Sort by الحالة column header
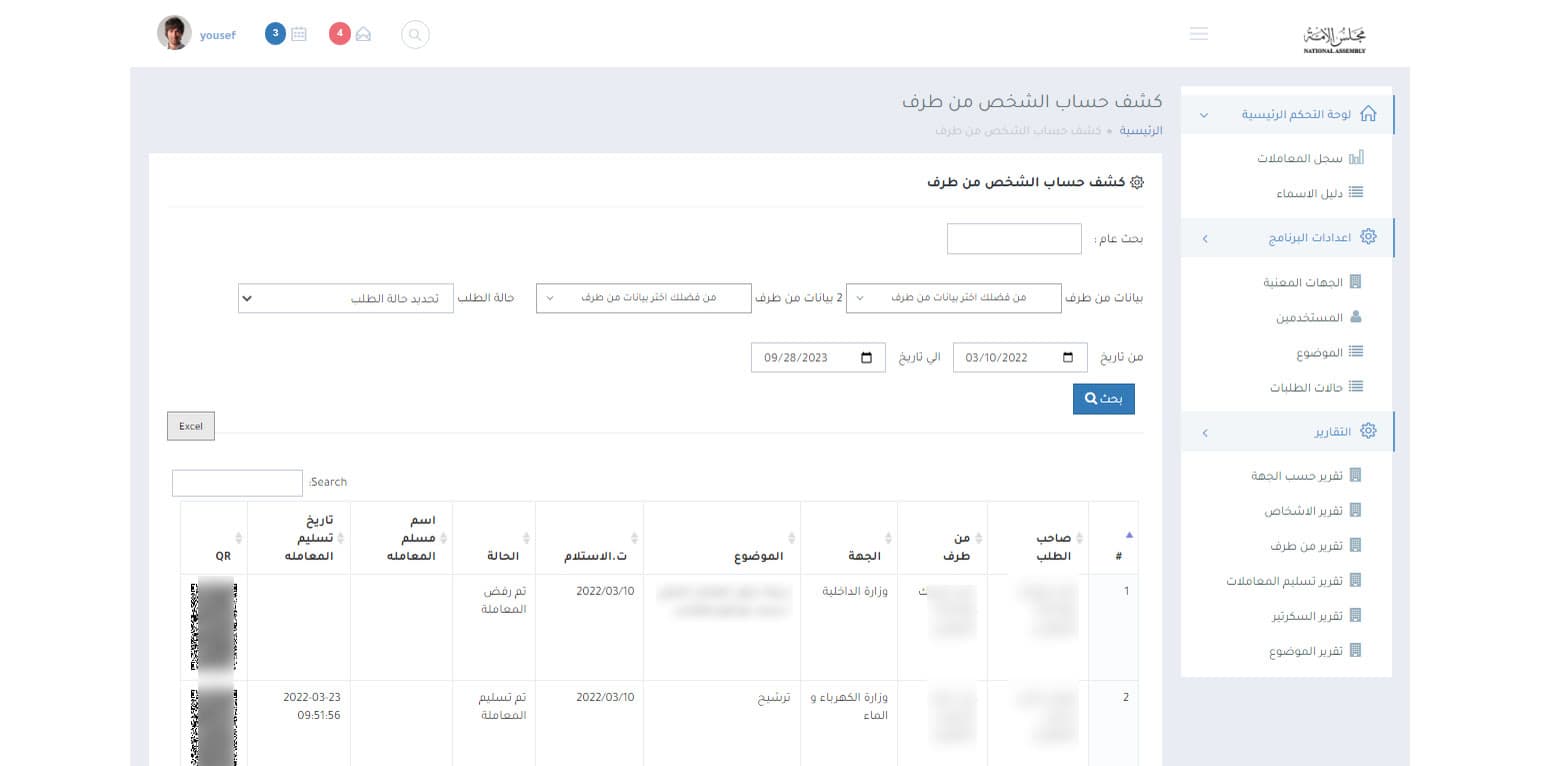Screen dimensions: 1568x766 point(493,538)
